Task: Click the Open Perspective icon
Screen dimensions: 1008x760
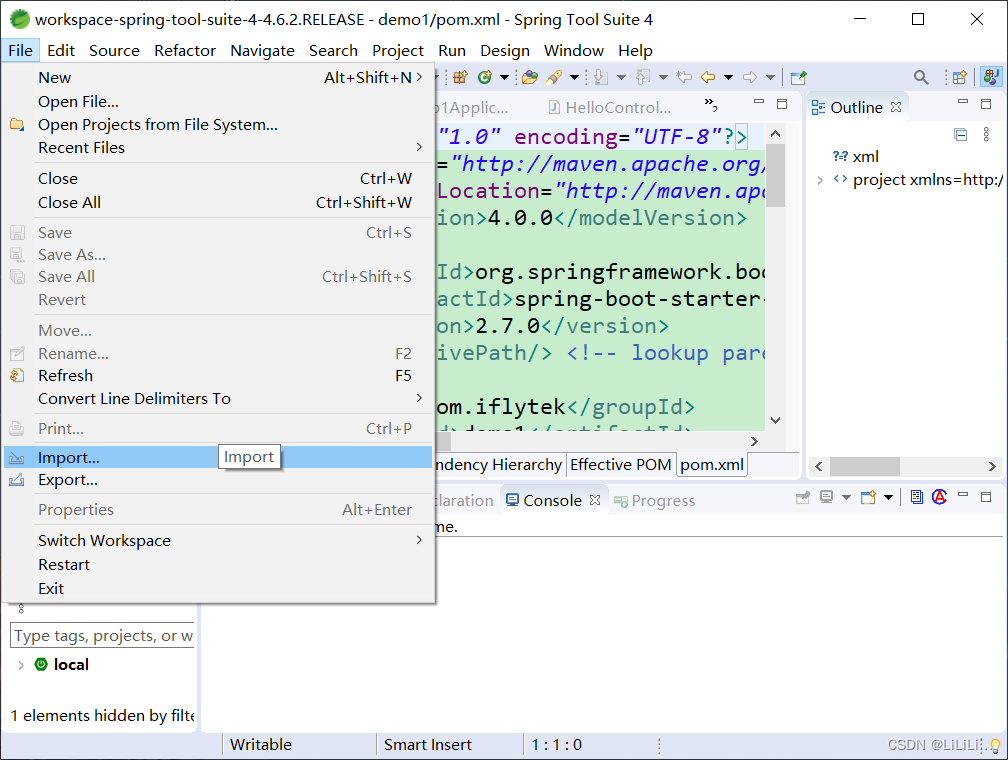Action: pyautogui.click(x=960, y=78)
